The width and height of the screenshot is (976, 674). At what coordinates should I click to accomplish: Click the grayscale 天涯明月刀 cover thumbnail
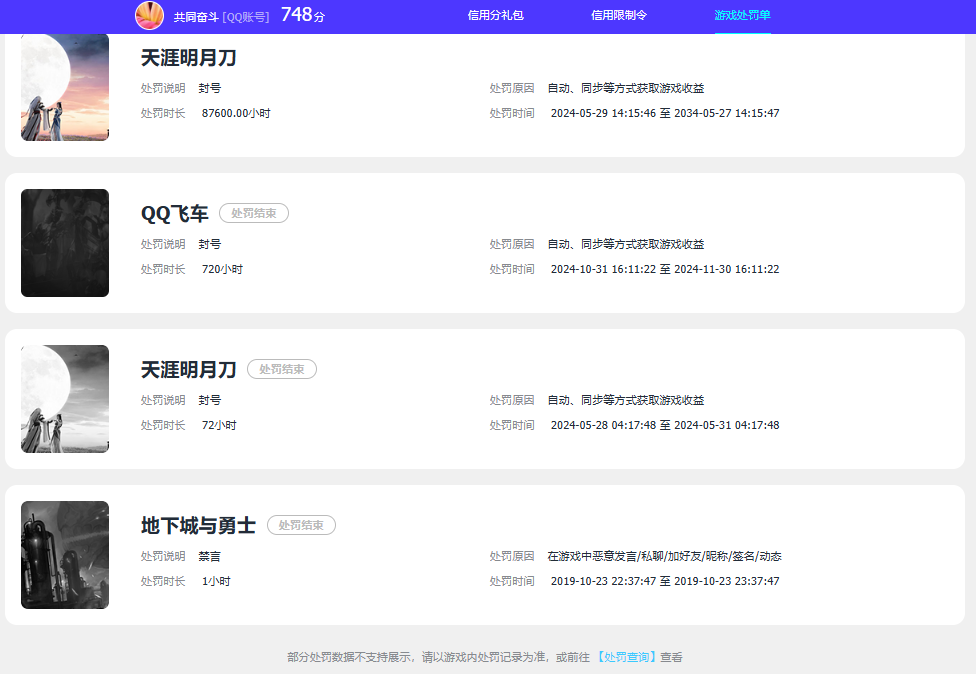pos(65,399)
